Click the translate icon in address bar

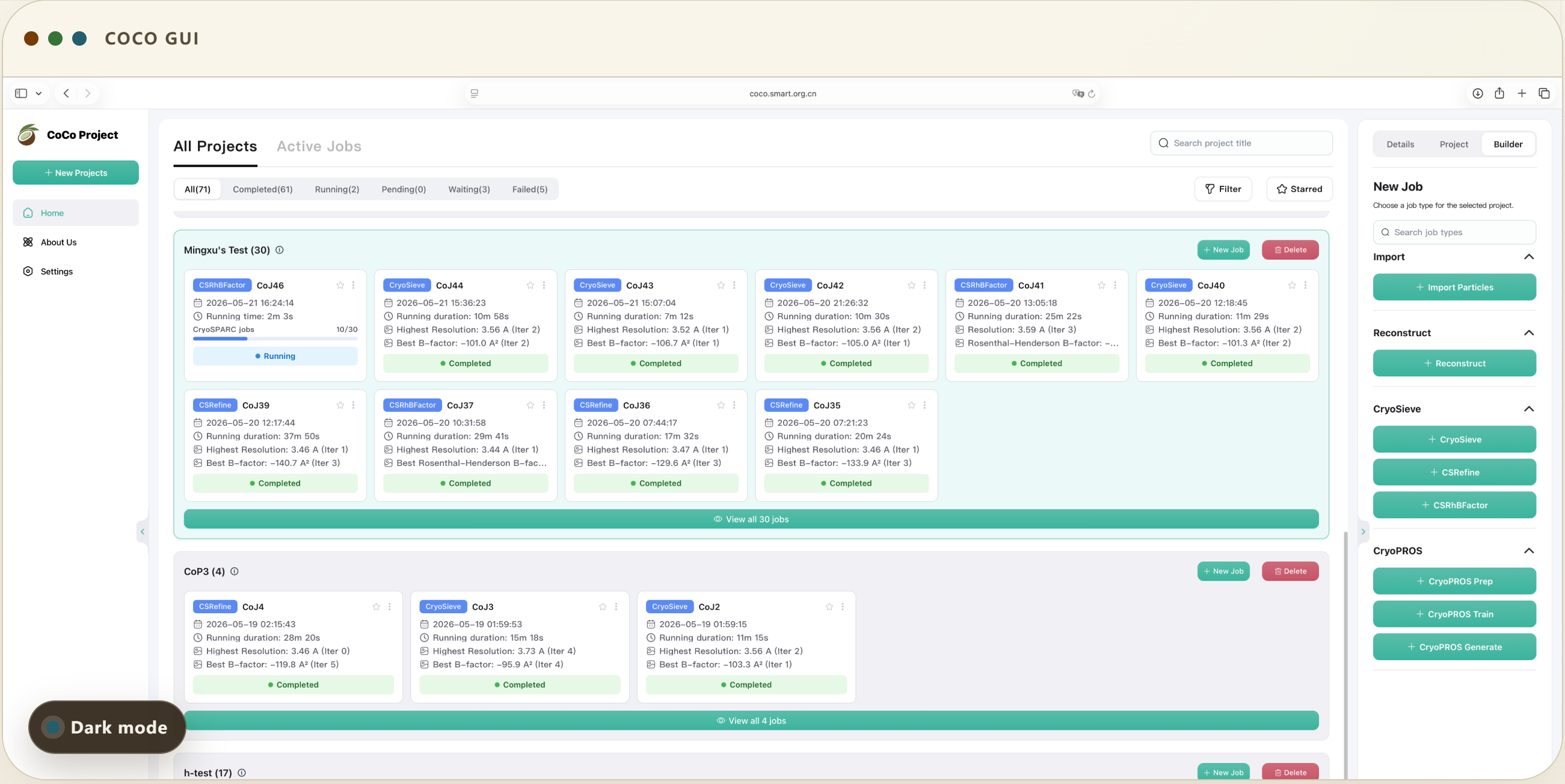coord(1078,94)
